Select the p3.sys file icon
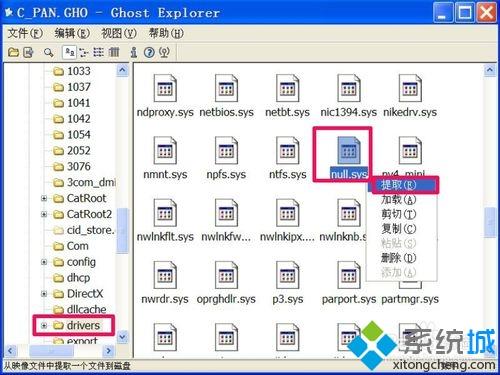Screen dimensions: 500x375 pos(287,275)
